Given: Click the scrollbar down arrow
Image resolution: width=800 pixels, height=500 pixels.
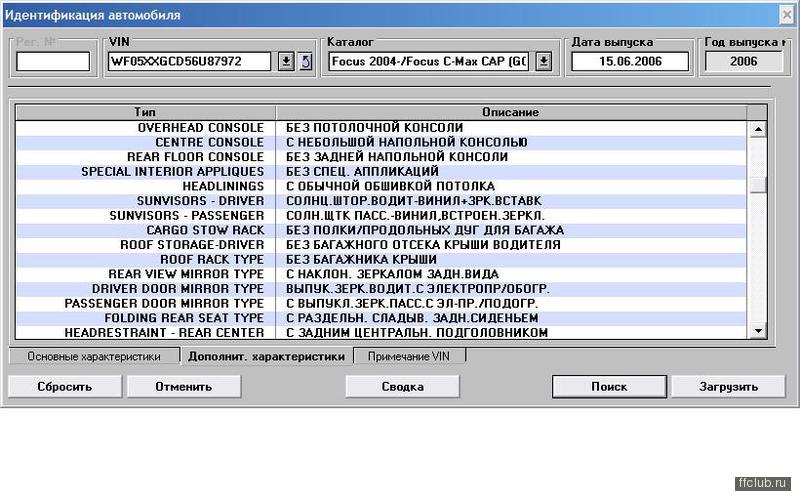Looking at the screenshot, I should [758, 331].
